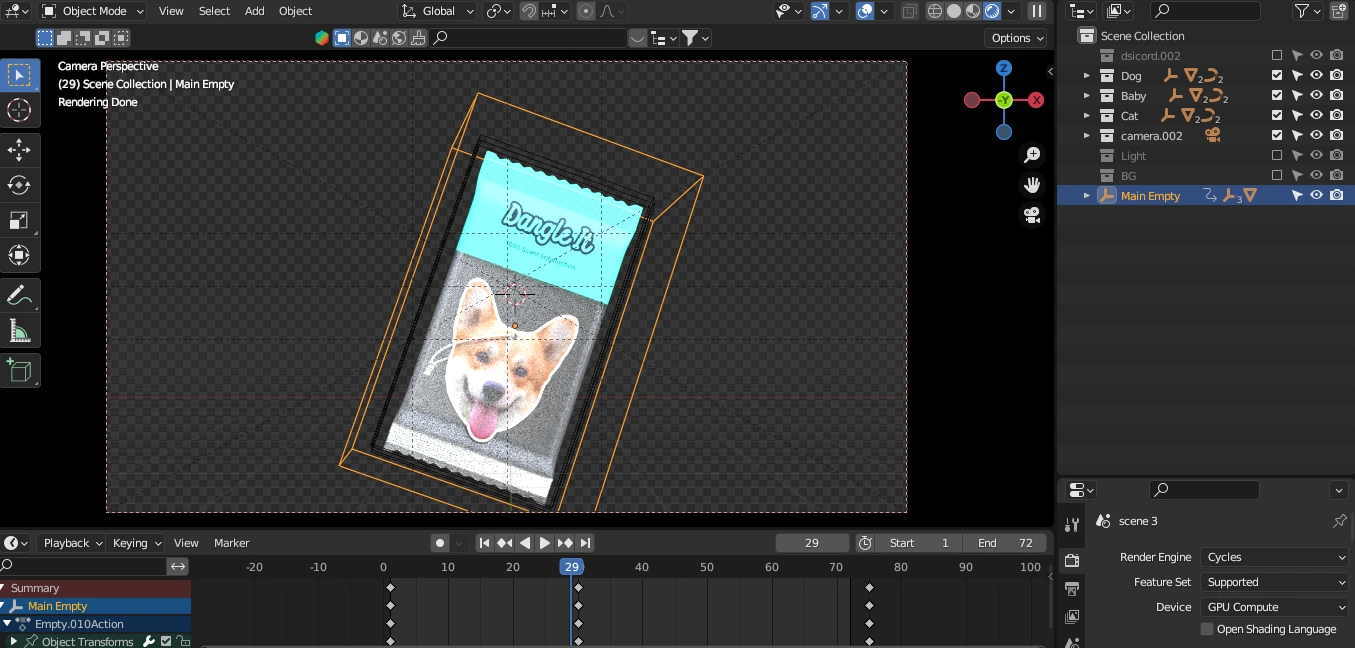Image resolution: width=1355 pixels, height=648 pixels.
Task: Open the Feature Set Supported dropdown
Action: pos(1275,582)
